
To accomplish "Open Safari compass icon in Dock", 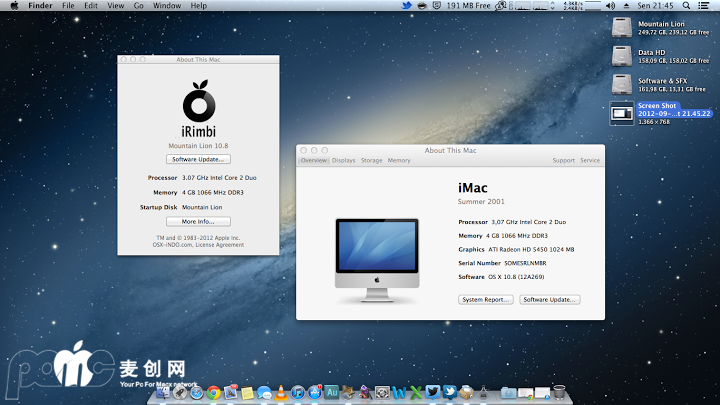I will point(197,393).
